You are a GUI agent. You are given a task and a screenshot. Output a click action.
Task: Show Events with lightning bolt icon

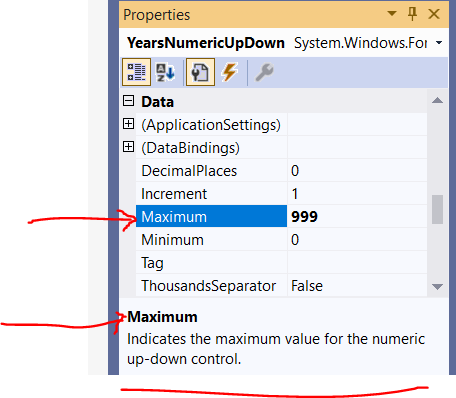pyautogui.click(x=230, y=72)
